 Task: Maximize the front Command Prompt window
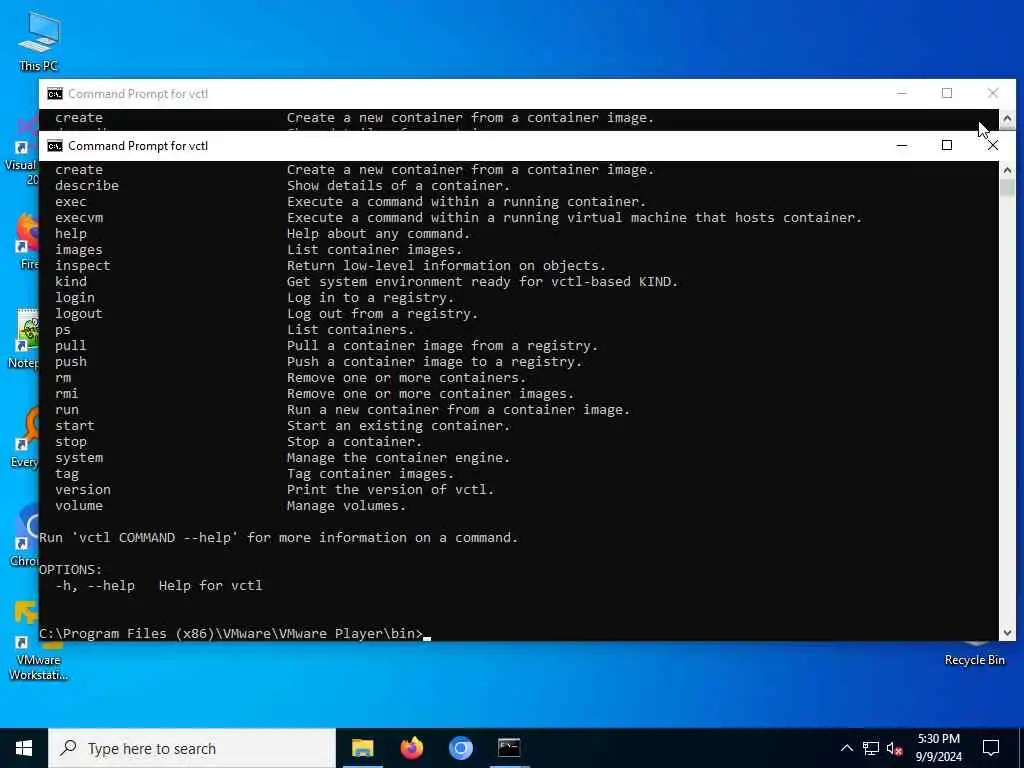(x=947, y=146)
